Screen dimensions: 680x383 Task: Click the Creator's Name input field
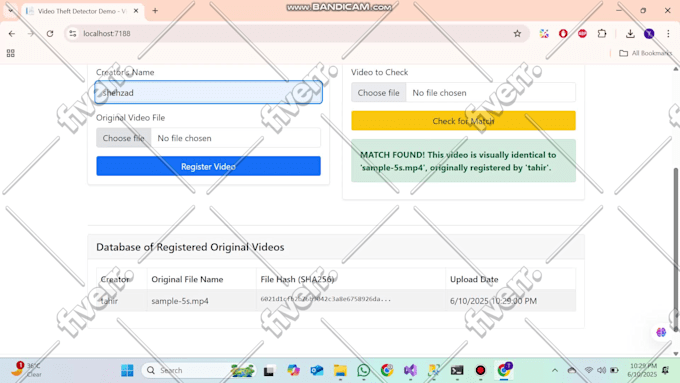pyautogui.click(x=208, y=92)
